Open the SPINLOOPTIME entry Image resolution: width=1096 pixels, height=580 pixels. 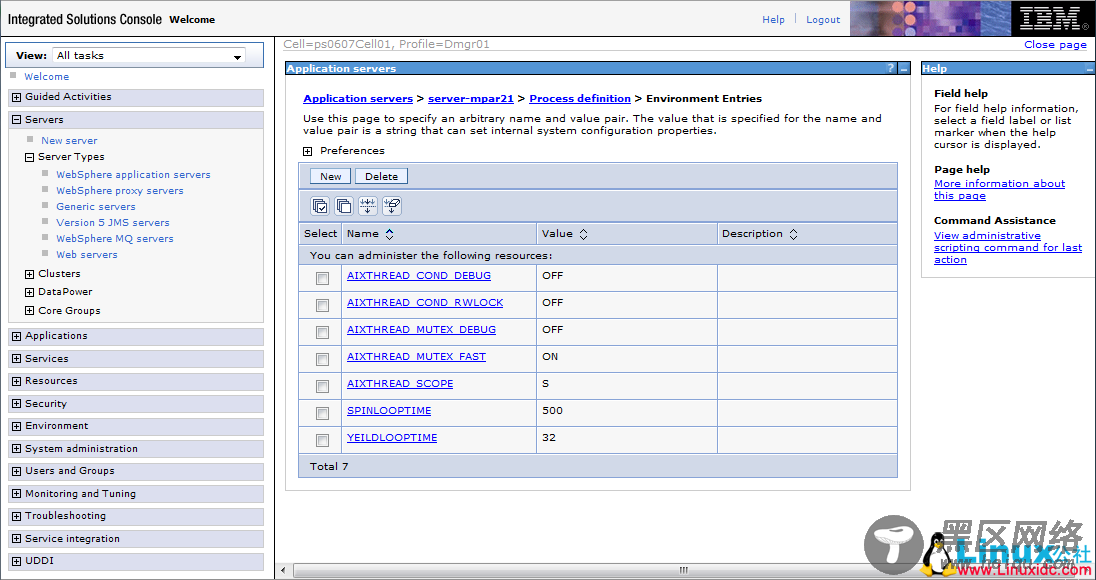click(389, 411)
